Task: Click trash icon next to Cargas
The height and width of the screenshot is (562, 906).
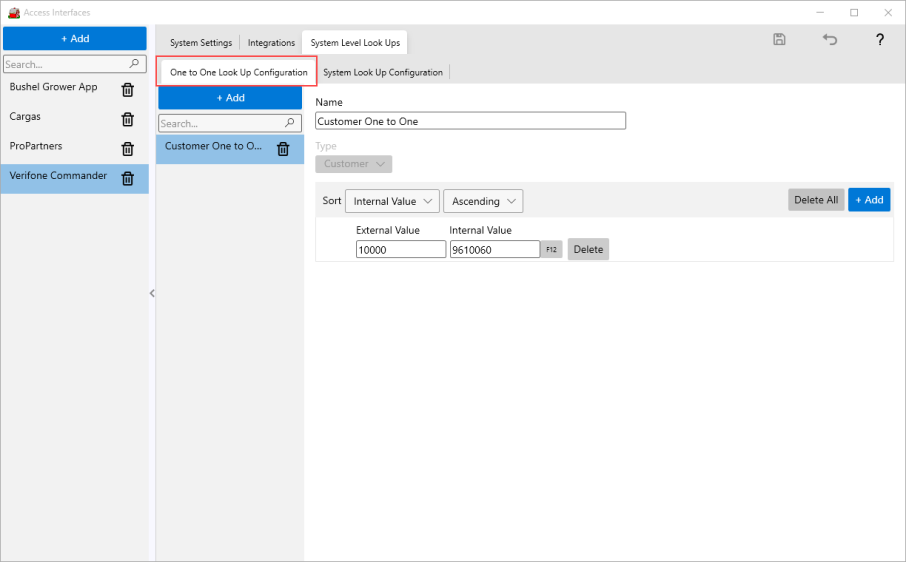Action: click(x=128, y=120)
